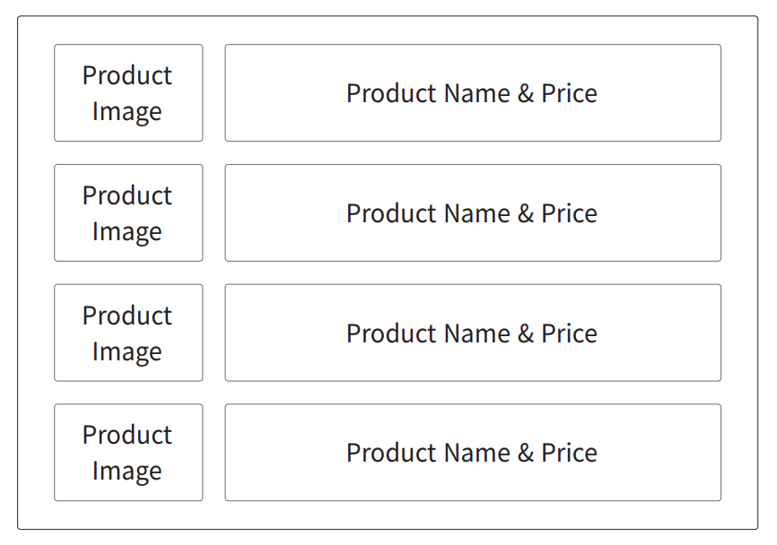Click the word "Product" in the bottom image box
Image resolution: width=777 pixels, height=545 pixels.
coord(127,435)
